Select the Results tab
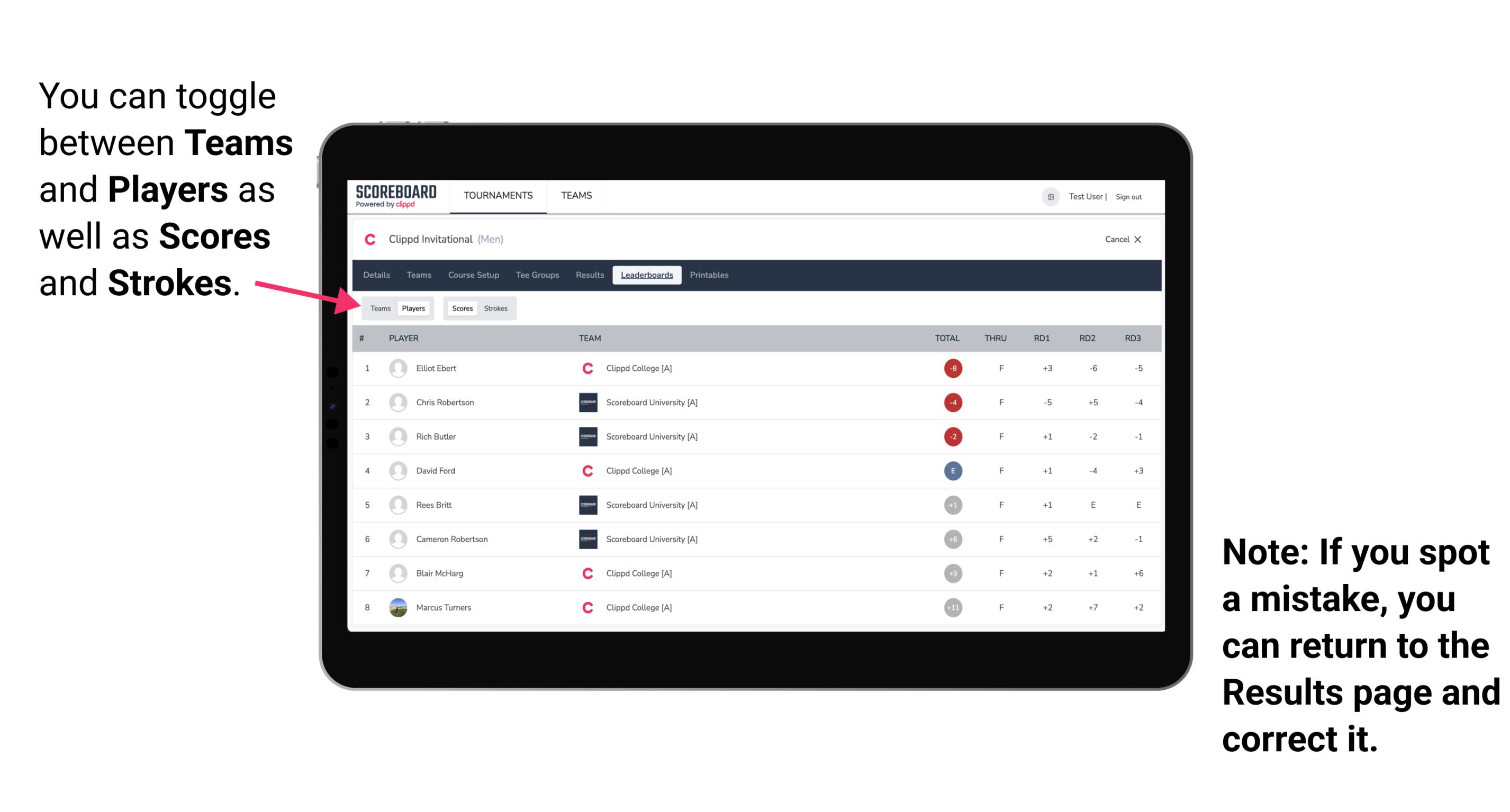The height and width of the screenshot is (812, 1510). coord(590,275)
